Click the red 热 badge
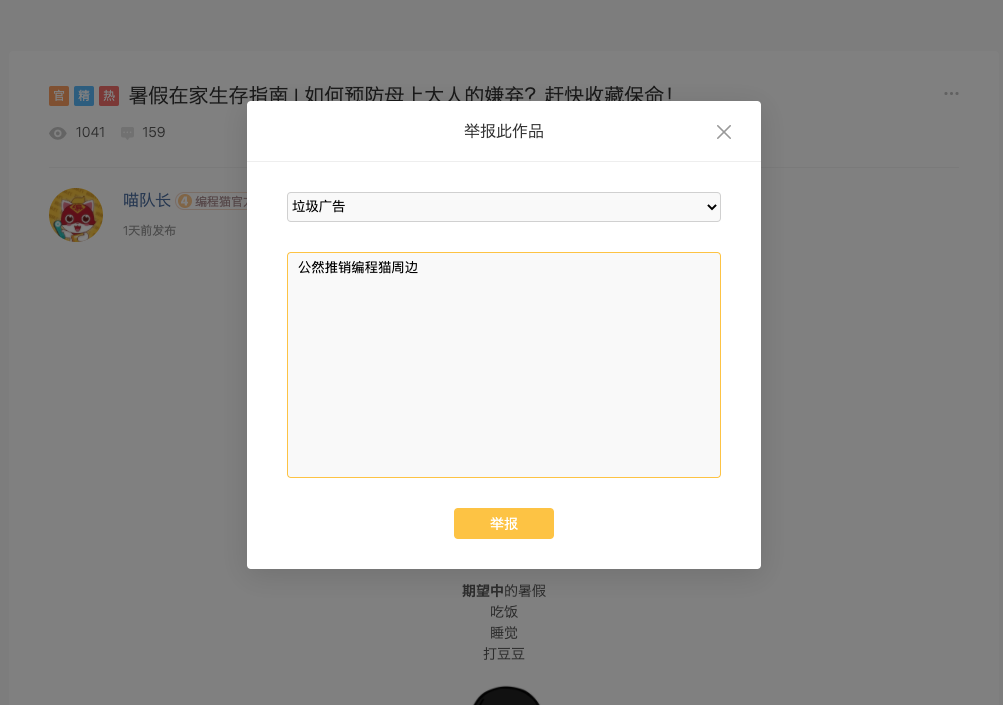The width and height of the screenshot is (1003, 705). click(x=109, y=96)
